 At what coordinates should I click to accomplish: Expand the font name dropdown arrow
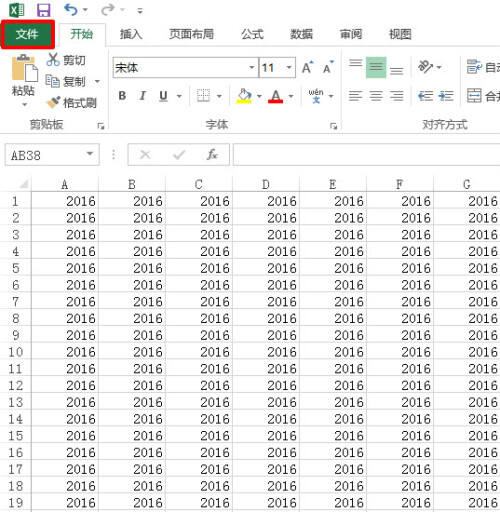(x=252, y=68)
